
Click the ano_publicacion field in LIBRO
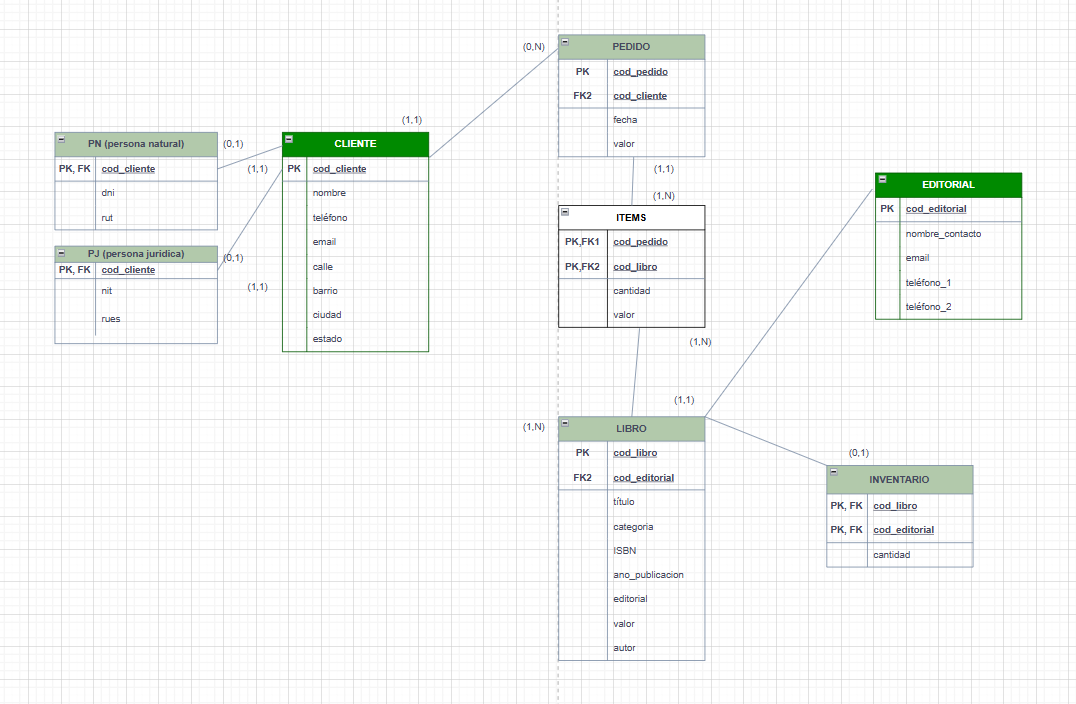(x=648, y=575)
